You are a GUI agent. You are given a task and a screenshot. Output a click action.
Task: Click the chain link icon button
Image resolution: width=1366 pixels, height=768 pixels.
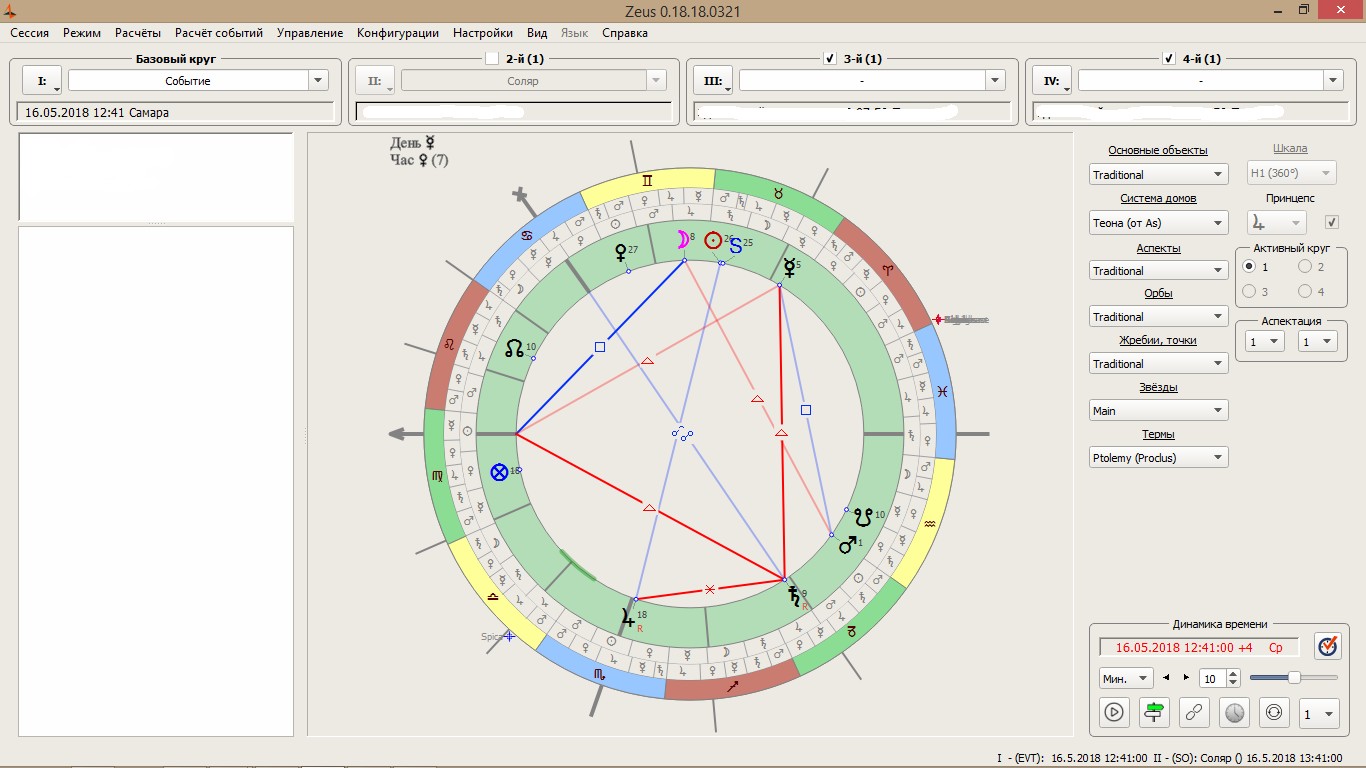(1194, 712)
